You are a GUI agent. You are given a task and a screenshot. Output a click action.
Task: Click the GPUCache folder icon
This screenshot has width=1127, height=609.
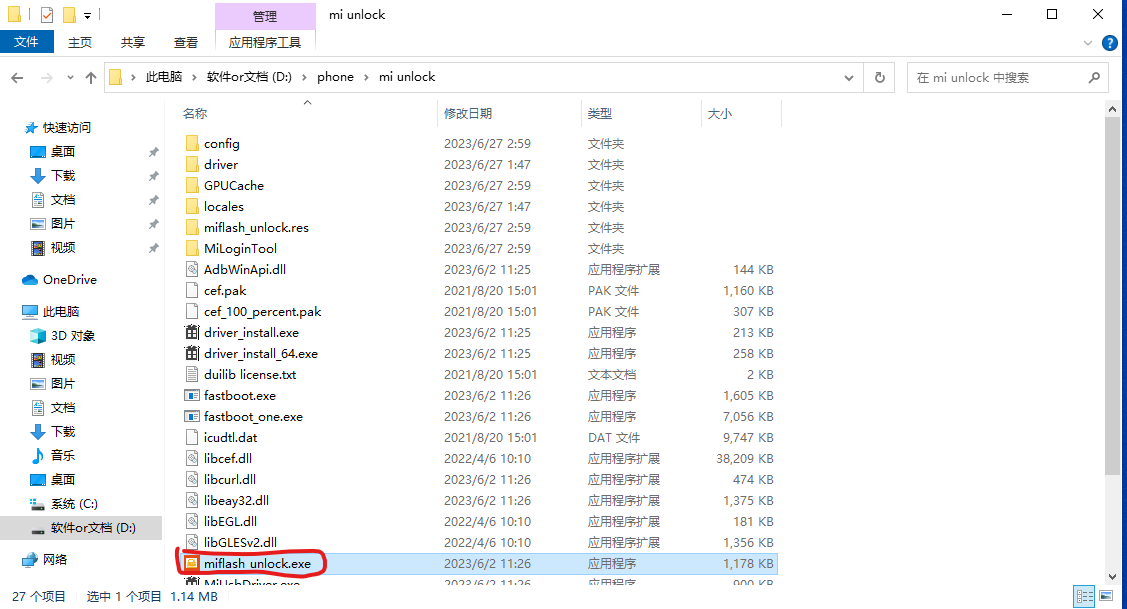click(x=192, y=185)
